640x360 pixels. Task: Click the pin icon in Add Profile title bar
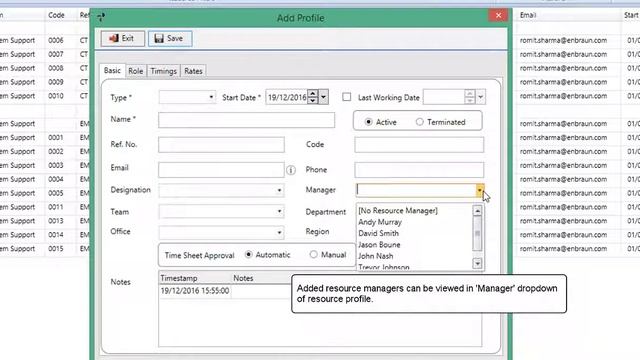click(x=101, y=17)
